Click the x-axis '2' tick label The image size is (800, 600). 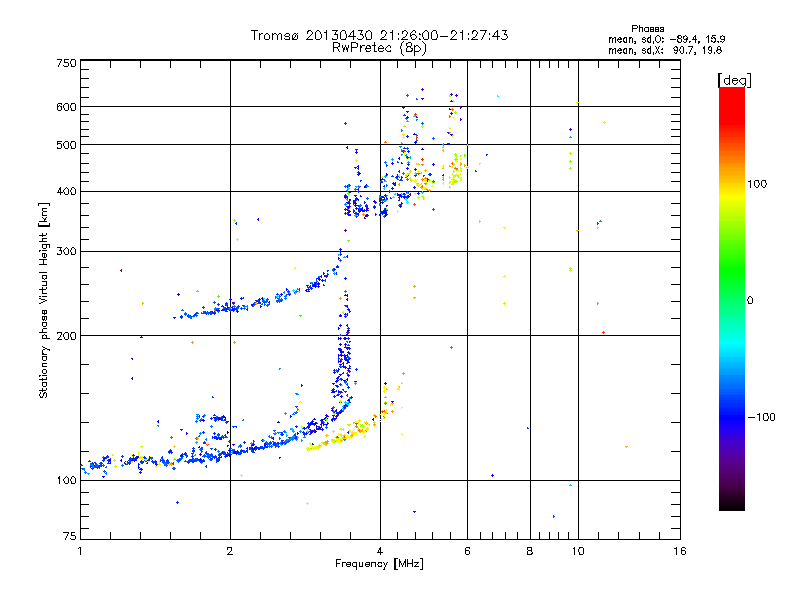pos(230,551)
